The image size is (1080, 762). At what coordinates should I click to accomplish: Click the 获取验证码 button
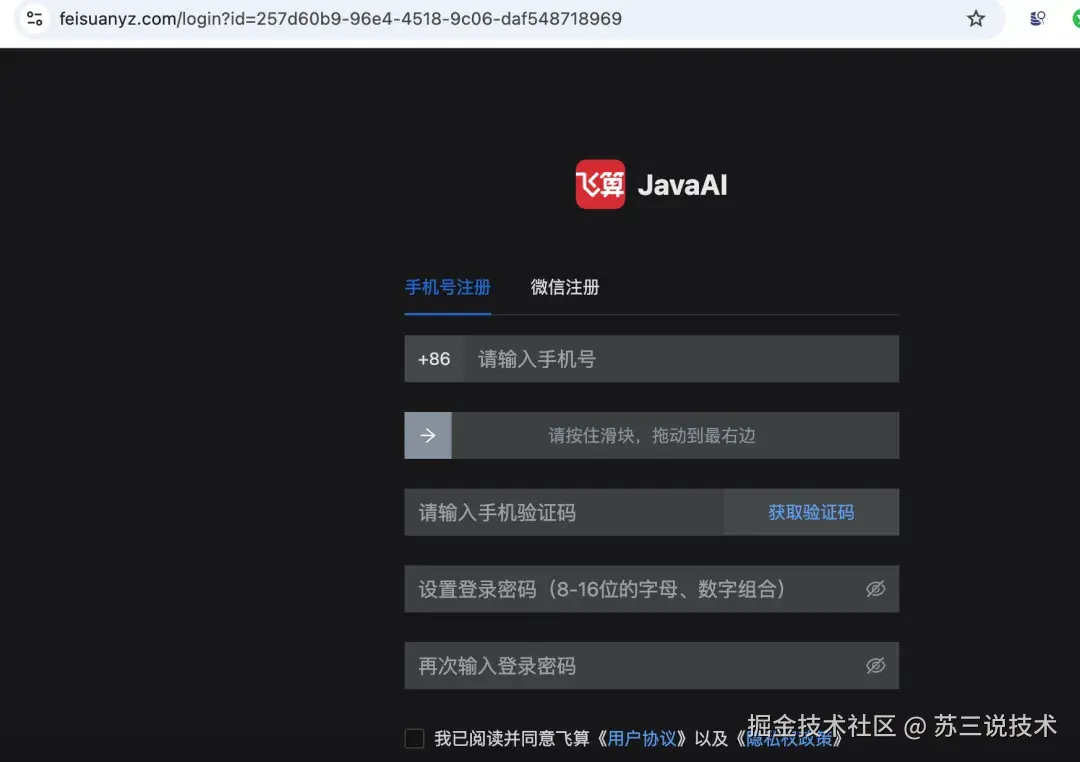[x=811, y=512]
